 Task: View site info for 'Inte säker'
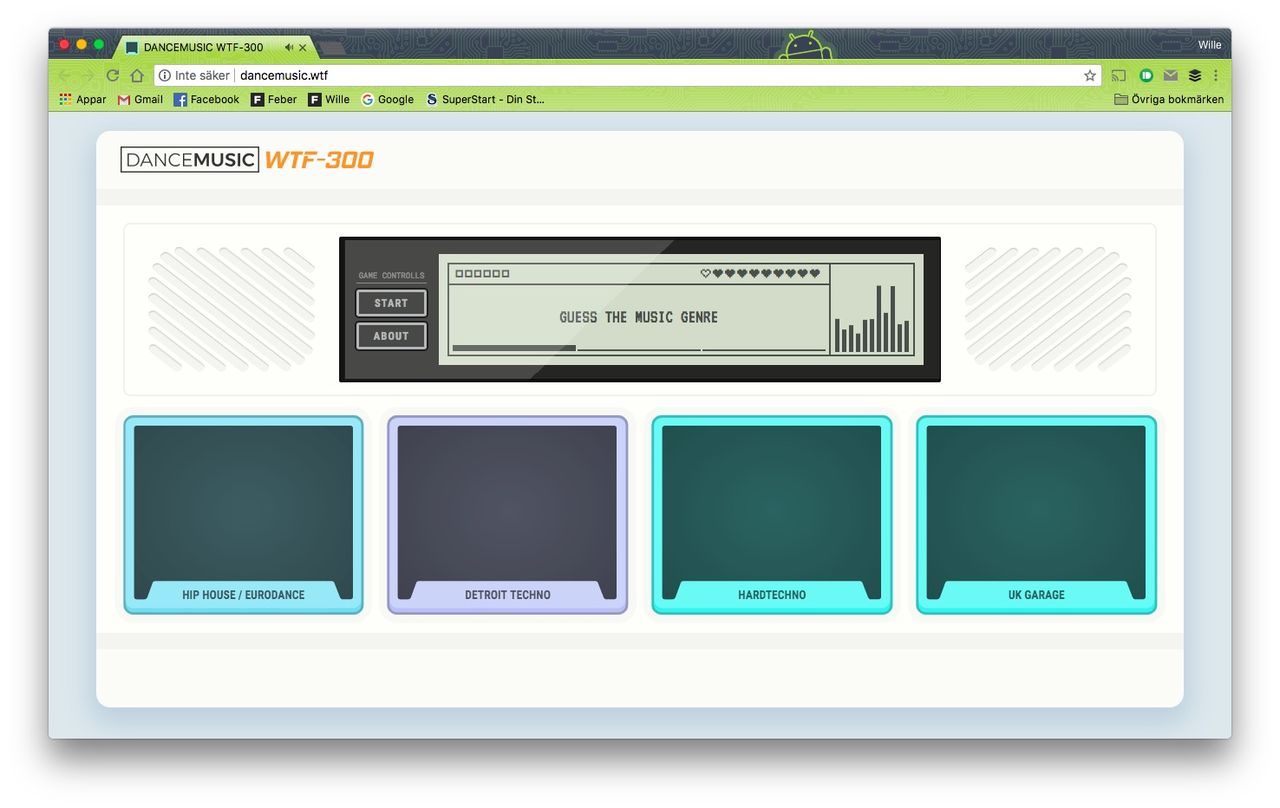pyautogui.click(x=194, y=75)
